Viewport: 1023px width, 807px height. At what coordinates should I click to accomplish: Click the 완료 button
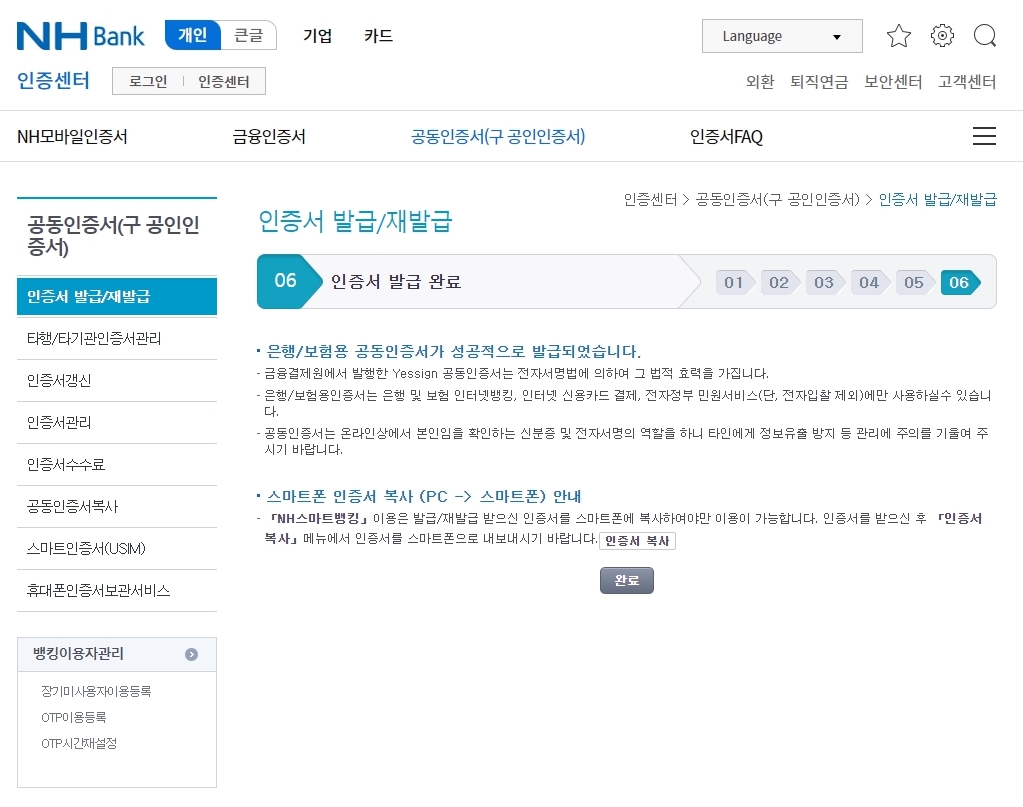point(626,580)
